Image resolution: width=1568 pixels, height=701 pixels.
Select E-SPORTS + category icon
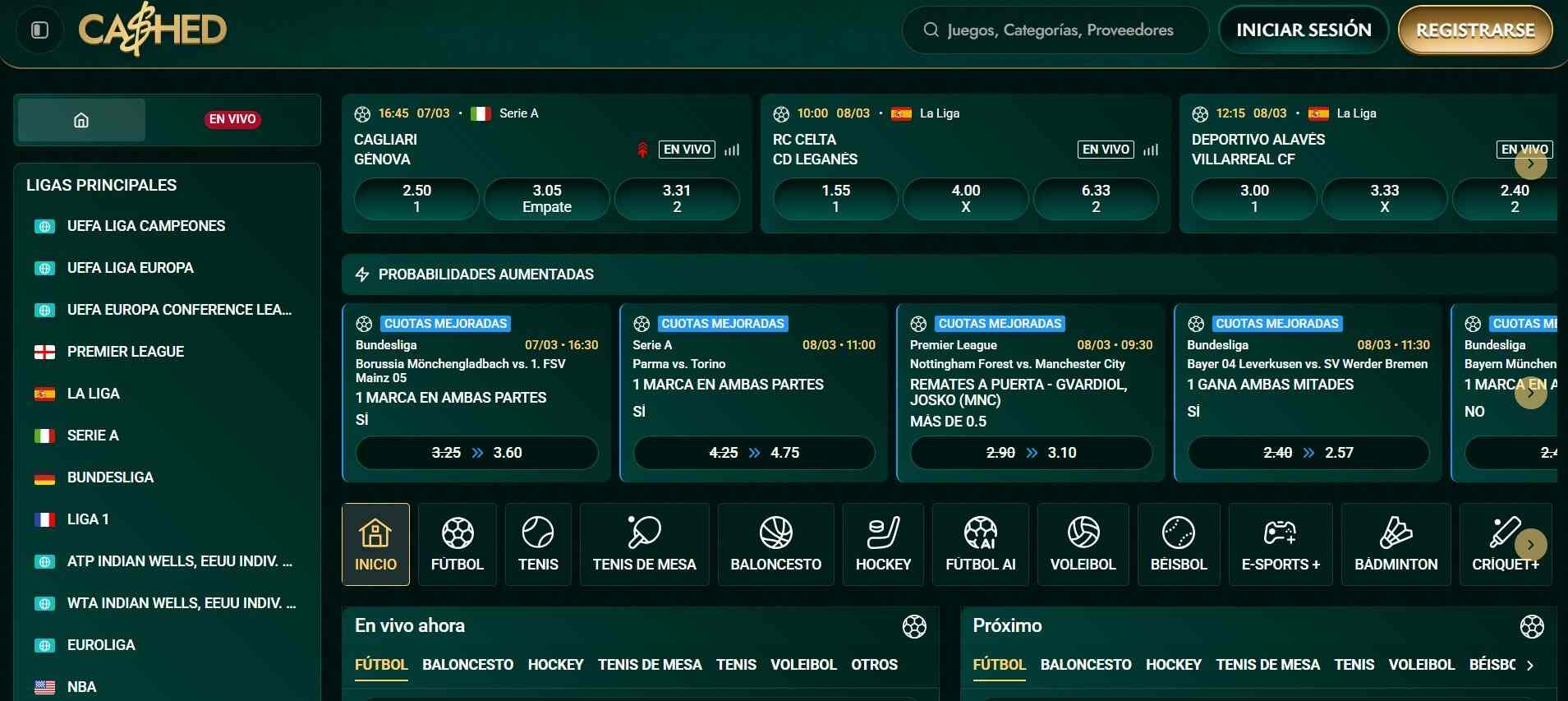click(x=1281, y=544)
